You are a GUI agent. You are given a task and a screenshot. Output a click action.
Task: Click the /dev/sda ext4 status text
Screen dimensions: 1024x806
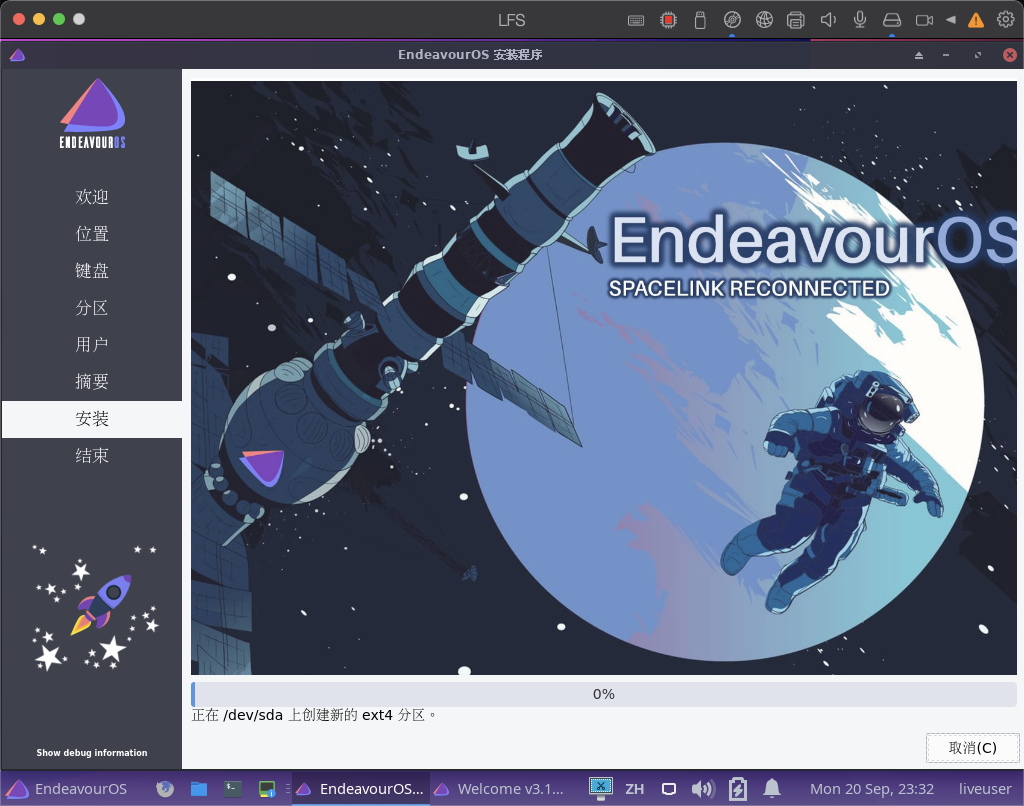313,715
